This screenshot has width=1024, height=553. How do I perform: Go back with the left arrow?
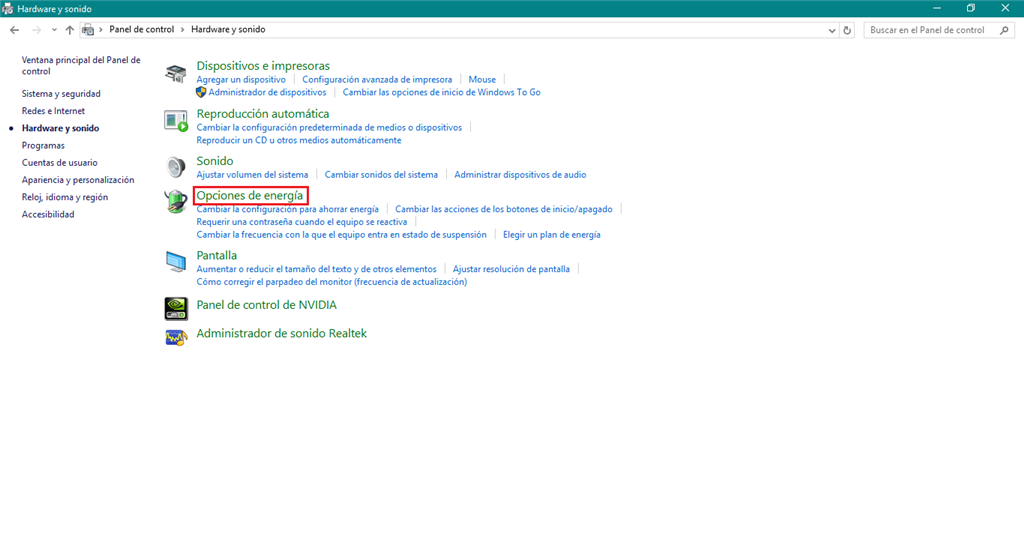14,30
